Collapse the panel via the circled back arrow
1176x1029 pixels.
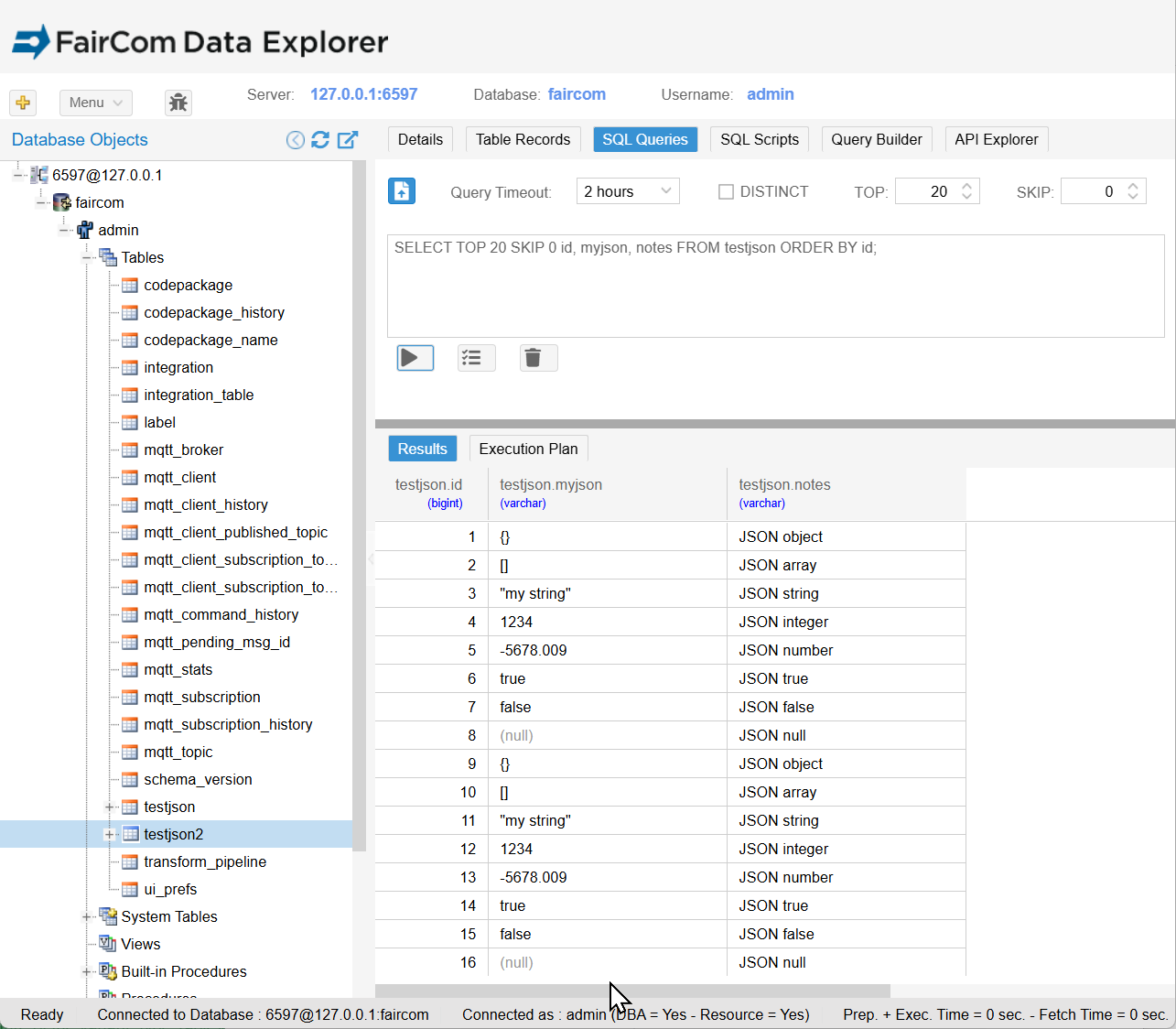point(295,138)
